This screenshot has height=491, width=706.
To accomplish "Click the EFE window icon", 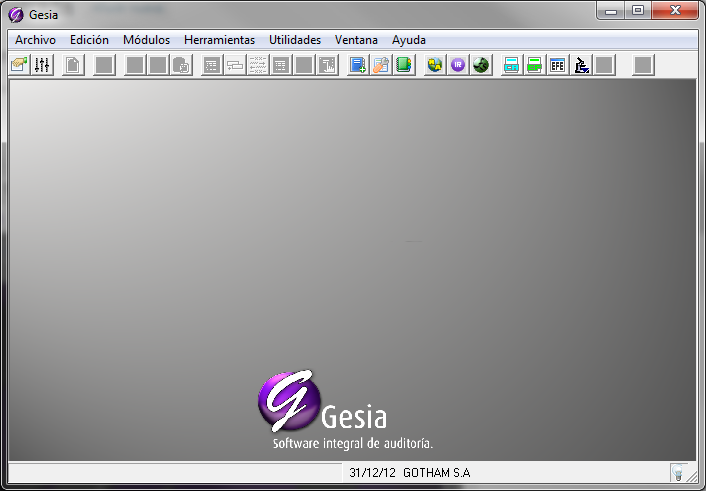I will click(557, 65).
